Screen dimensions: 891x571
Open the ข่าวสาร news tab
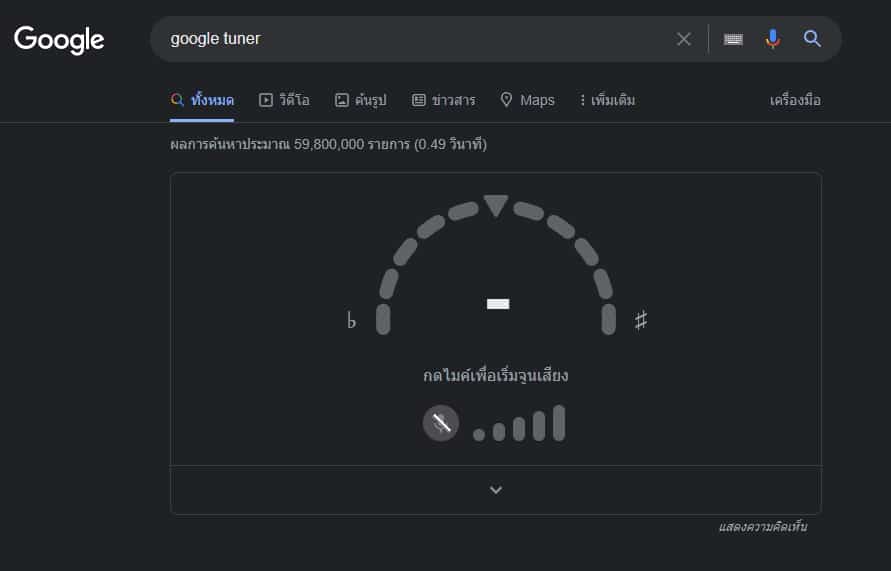click(443, 101)
